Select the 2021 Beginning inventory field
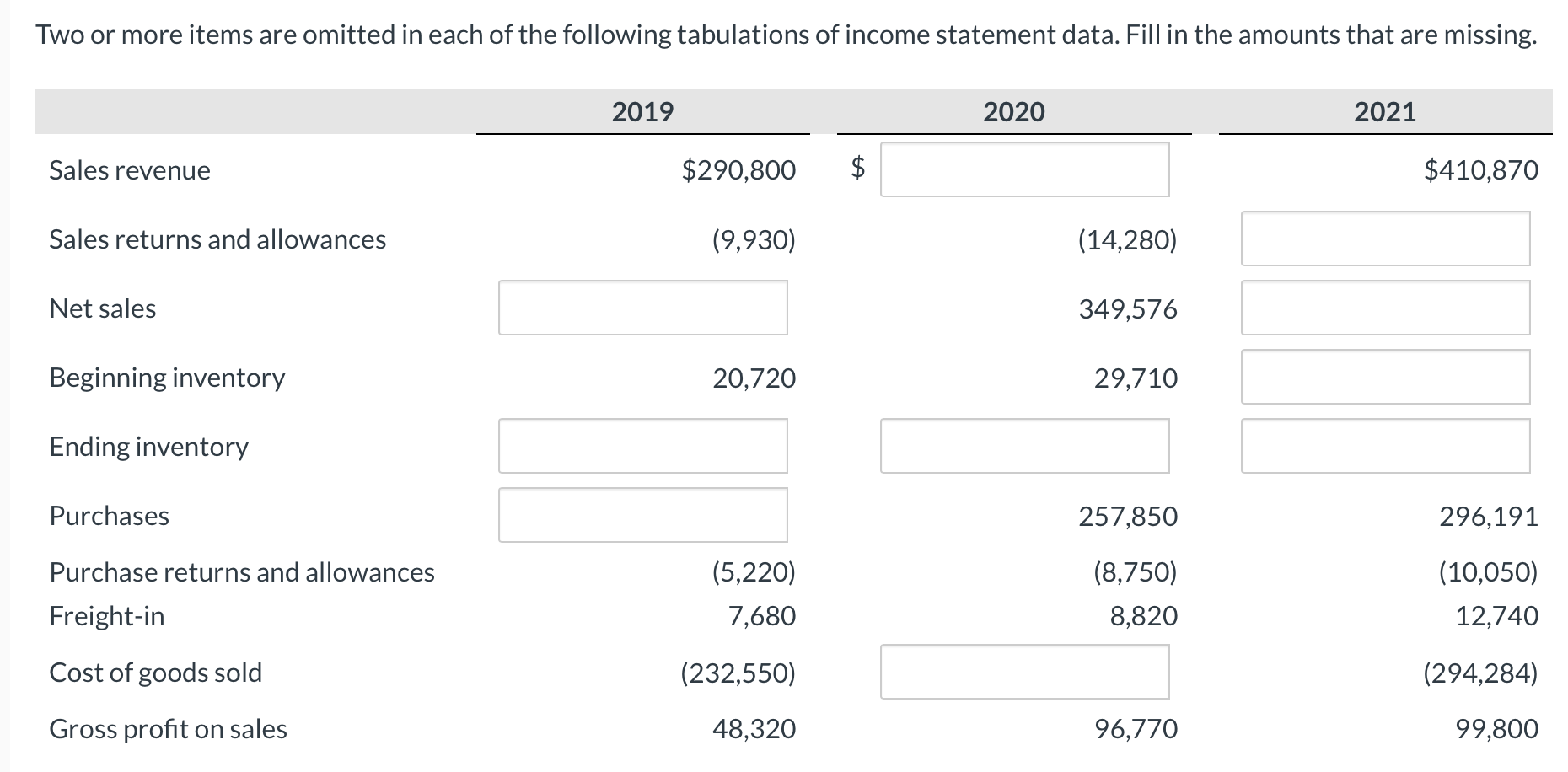The width and height of the screenshot is (1568, 772). click(1385, 377)
